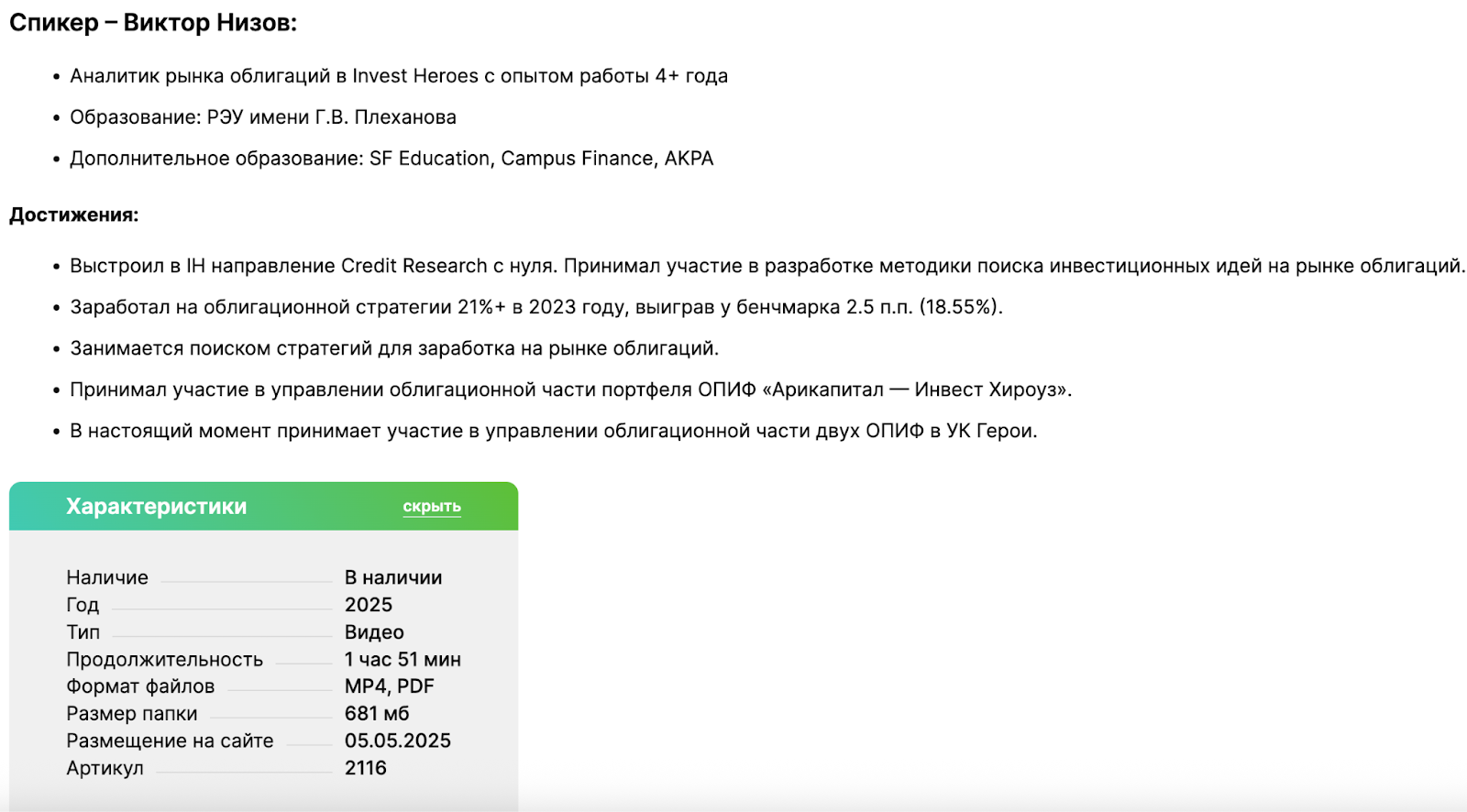Click the bullet starting with "Занимается поиском стратегий"
The image size is (1467, 812).
(x=394, y=348)
